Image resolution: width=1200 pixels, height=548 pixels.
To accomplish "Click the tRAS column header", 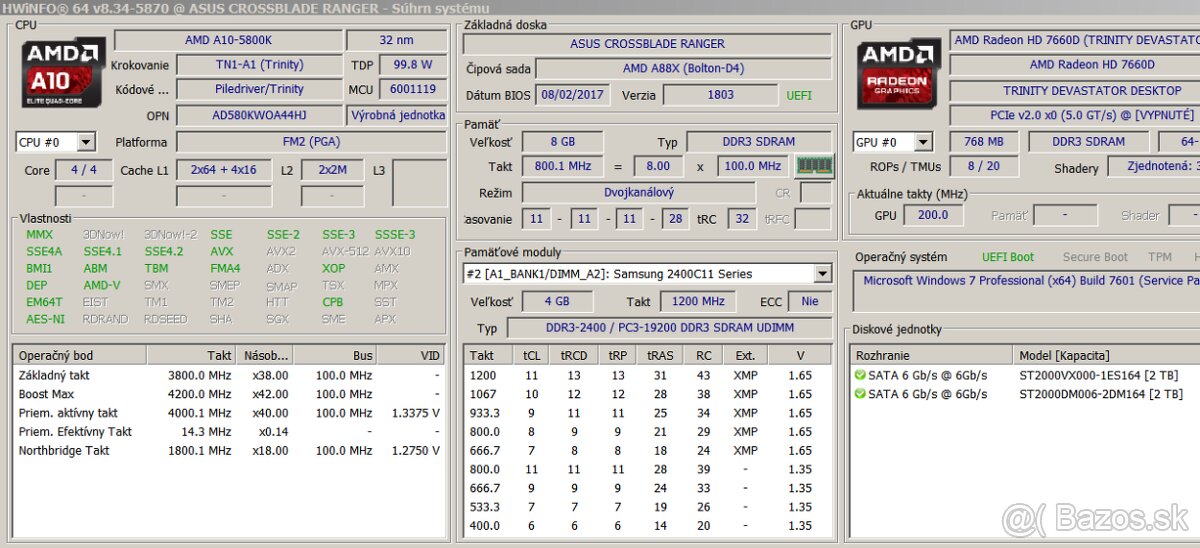I will click(x=660, y=355).
